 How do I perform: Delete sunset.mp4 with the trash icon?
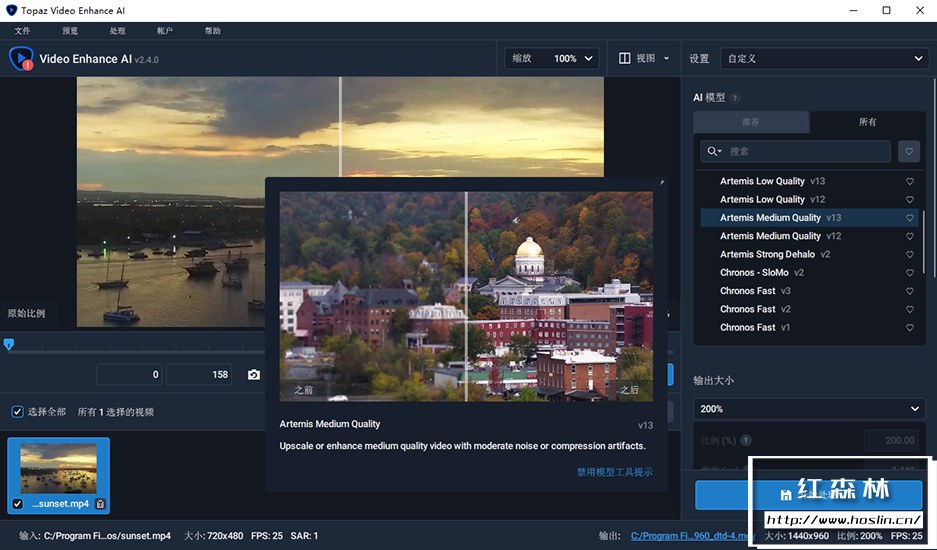(100, 504)
